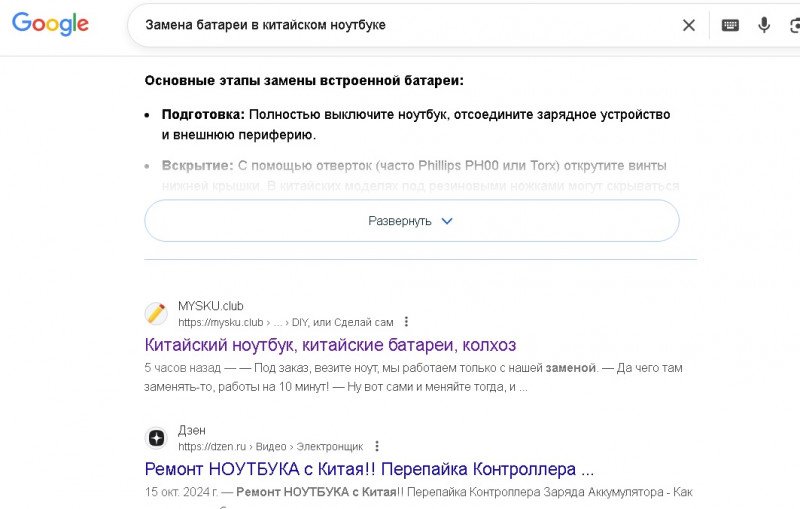Click the dzen.ru URL breadcrumb
This screenshot has height=509, width=800.
click(210, 446)
